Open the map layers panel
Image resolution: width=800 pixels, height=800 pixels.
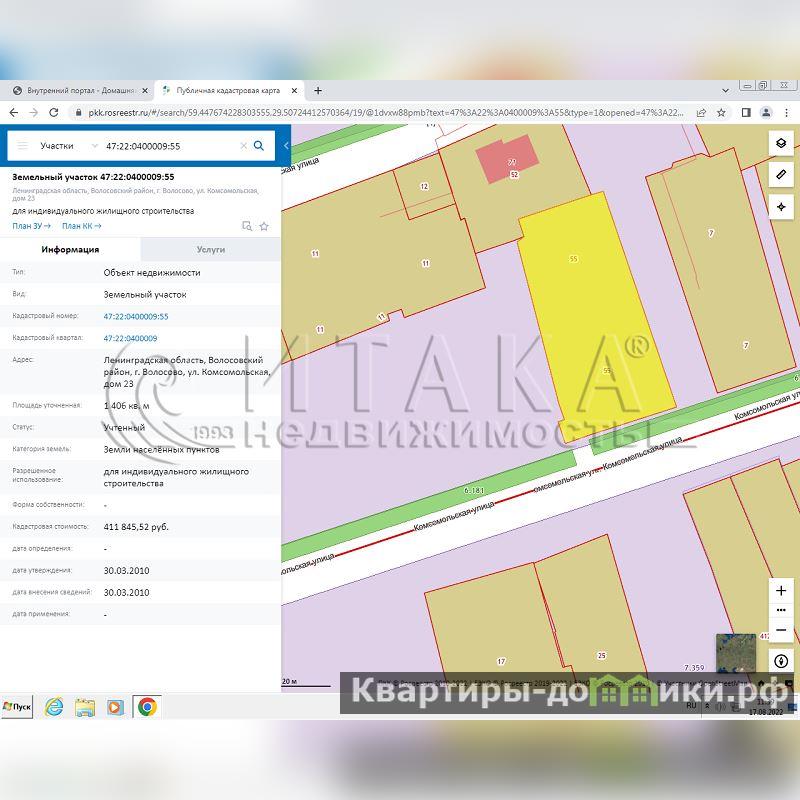click(x=781, y=143)
